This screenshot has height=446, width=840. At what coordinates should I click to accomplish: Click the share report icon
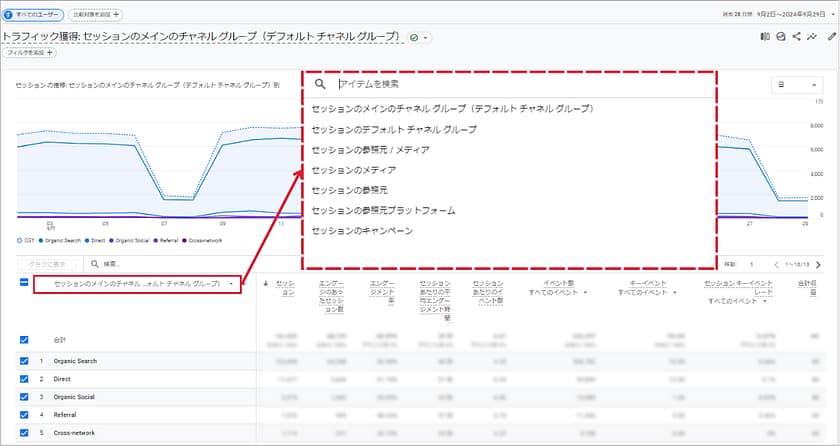(797, 37)
